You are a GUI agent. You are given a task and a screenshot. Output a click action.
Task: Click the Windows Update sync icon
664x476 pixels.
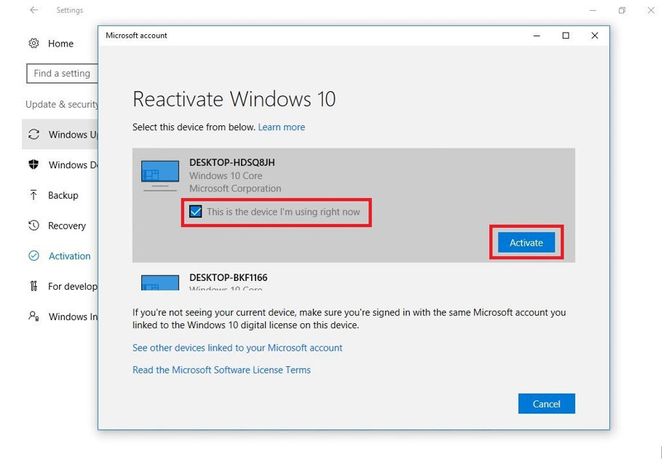coord(34,134)
